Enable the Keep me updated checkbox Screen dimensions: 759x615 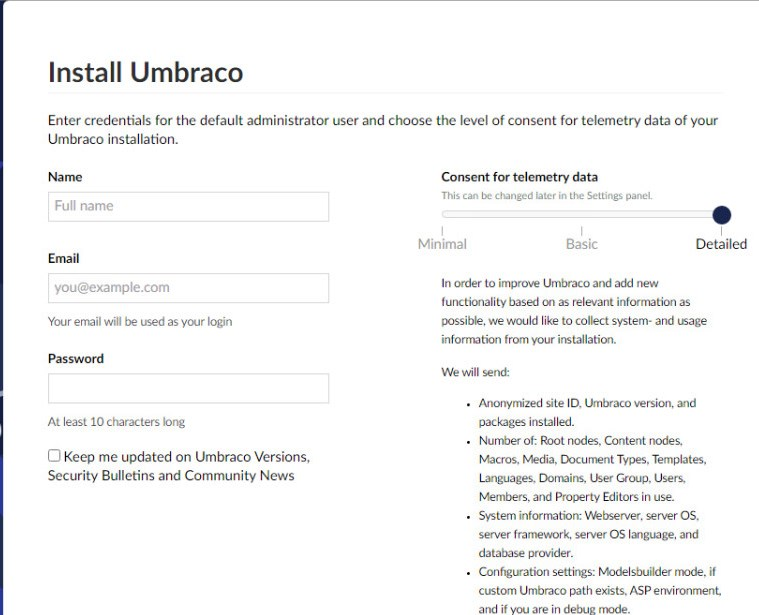click(x=54, y=456)
